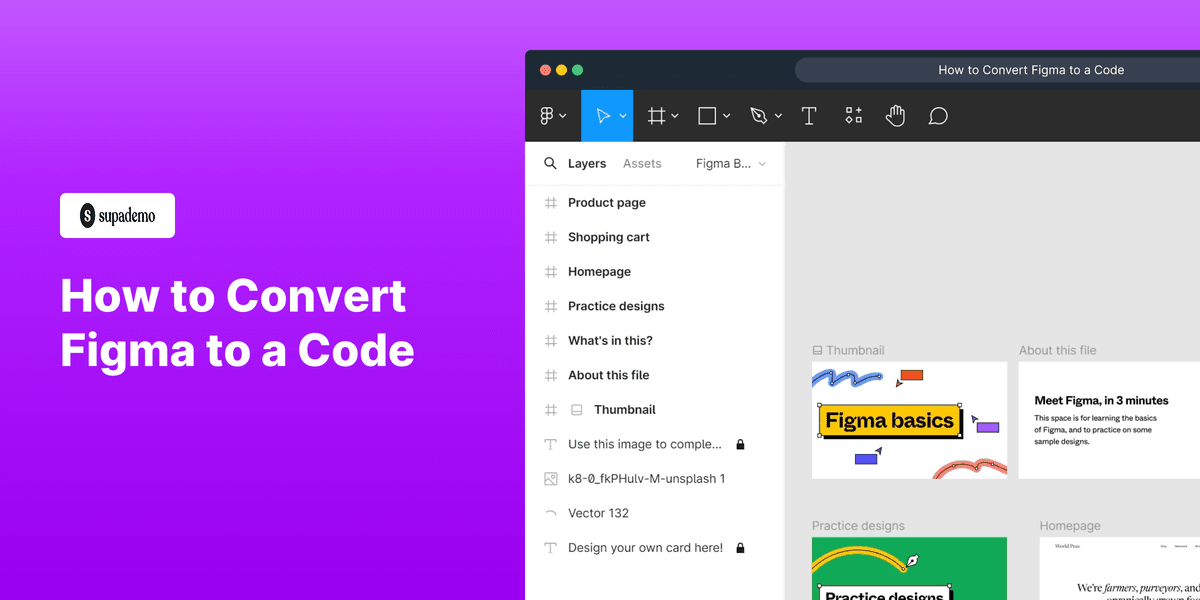The width and height of the screenshot is (1200, 600).
Task: Select the Frame tool
Action: 655,115
